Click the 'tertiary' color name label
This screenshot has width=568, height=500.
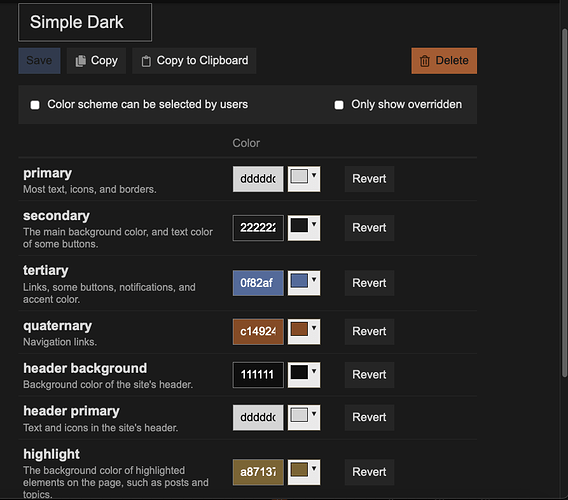46,271
